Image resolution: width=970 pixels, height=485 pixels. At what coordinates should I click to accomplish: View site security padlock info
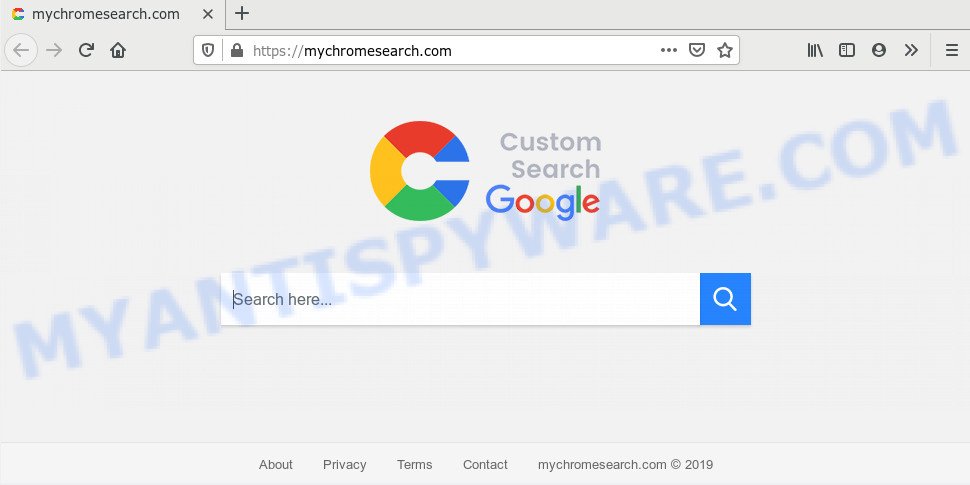click(x=236, y=50)
